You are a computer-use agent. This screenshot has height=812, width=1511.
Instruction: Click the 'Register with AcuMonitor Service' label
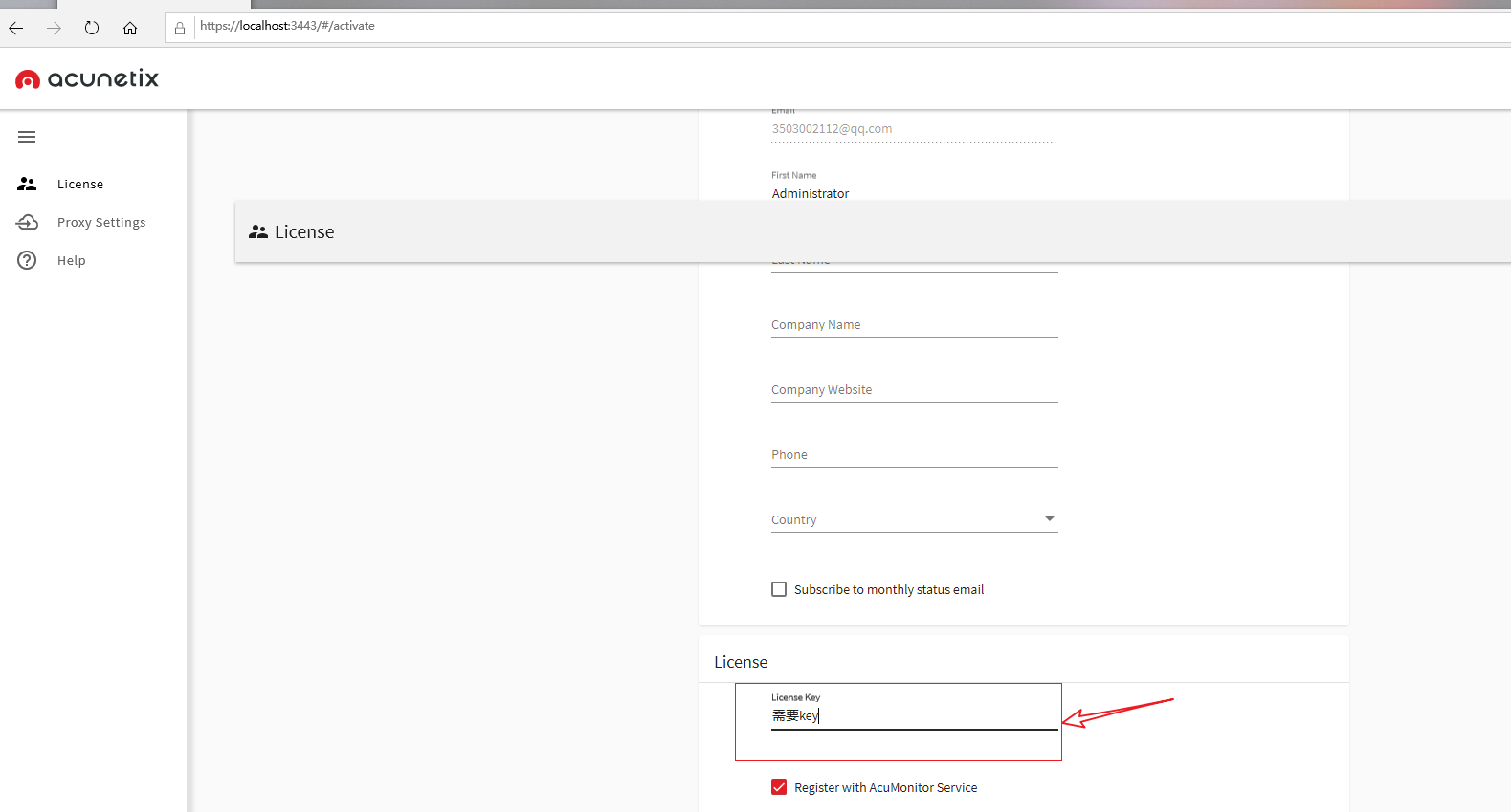[886, 788]
